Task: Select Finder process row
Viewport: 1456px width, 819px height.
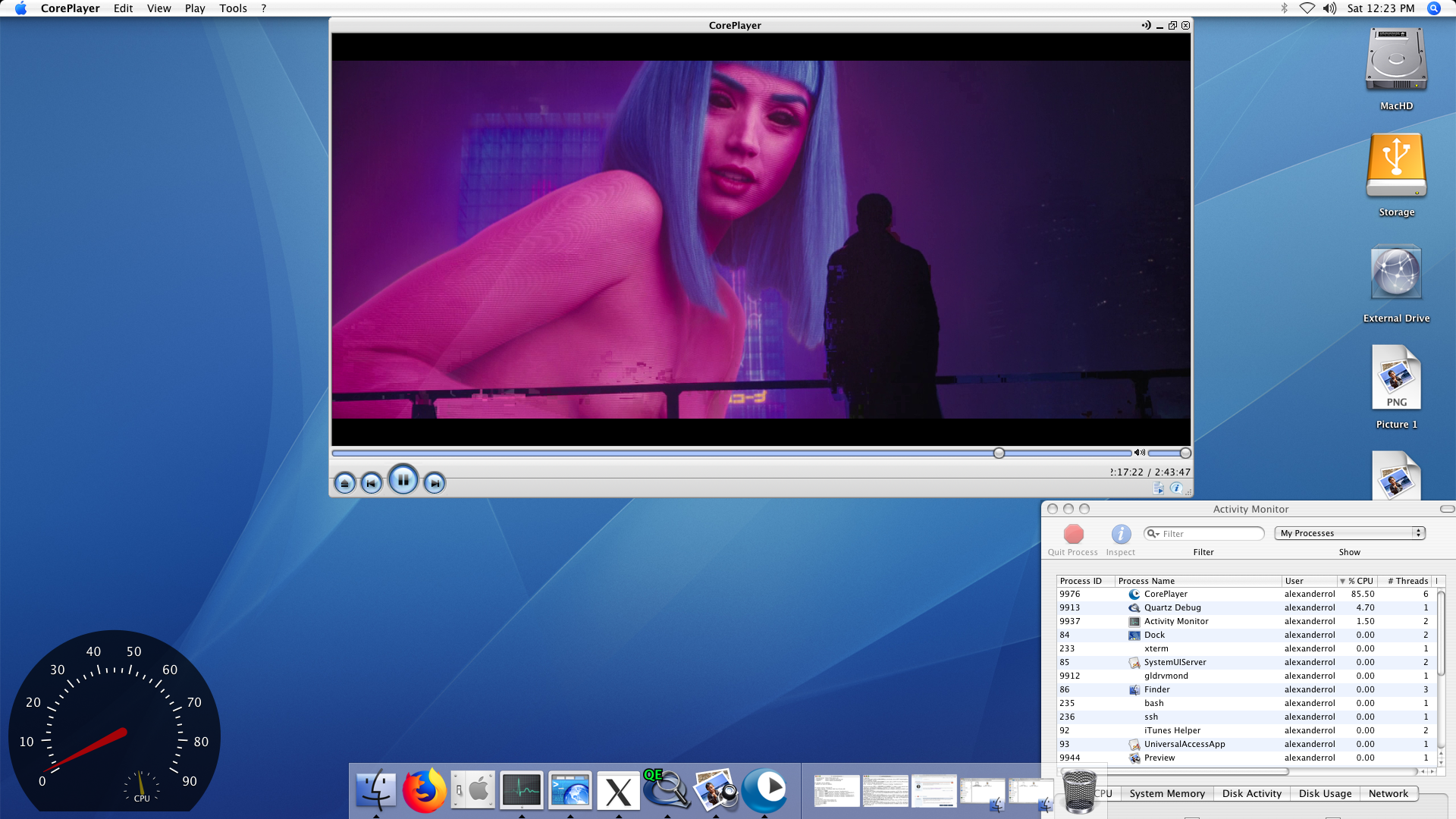Action: click(1245, 689)
